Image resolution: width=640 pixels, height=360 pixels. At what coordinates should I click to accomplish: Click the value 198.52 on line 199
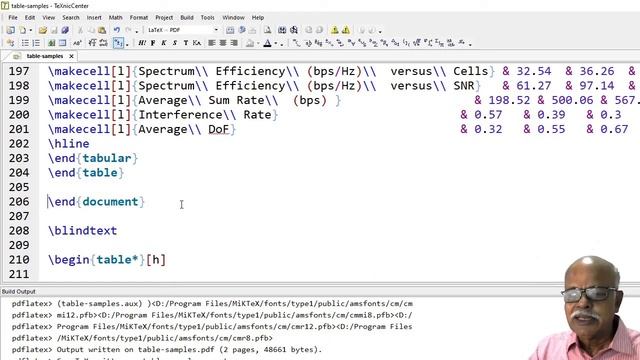[x=509, y=100]
